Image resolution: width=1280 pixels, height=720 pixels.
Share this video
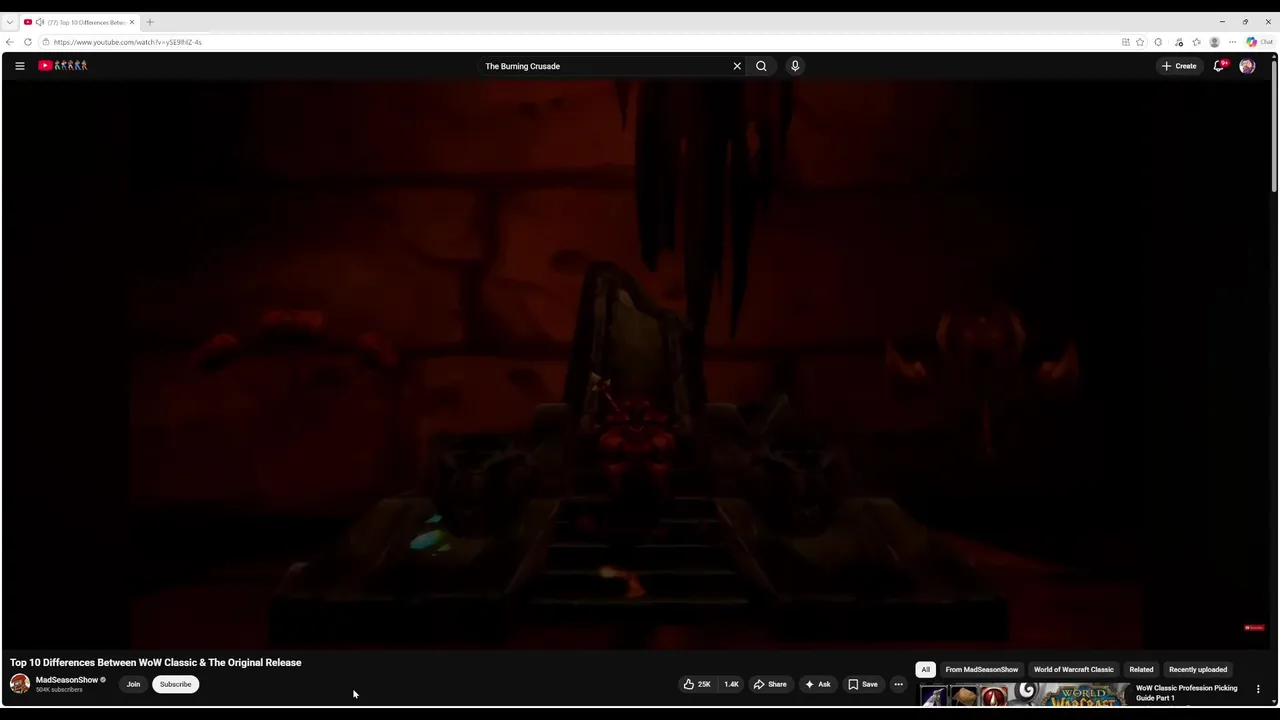point(770,684)
